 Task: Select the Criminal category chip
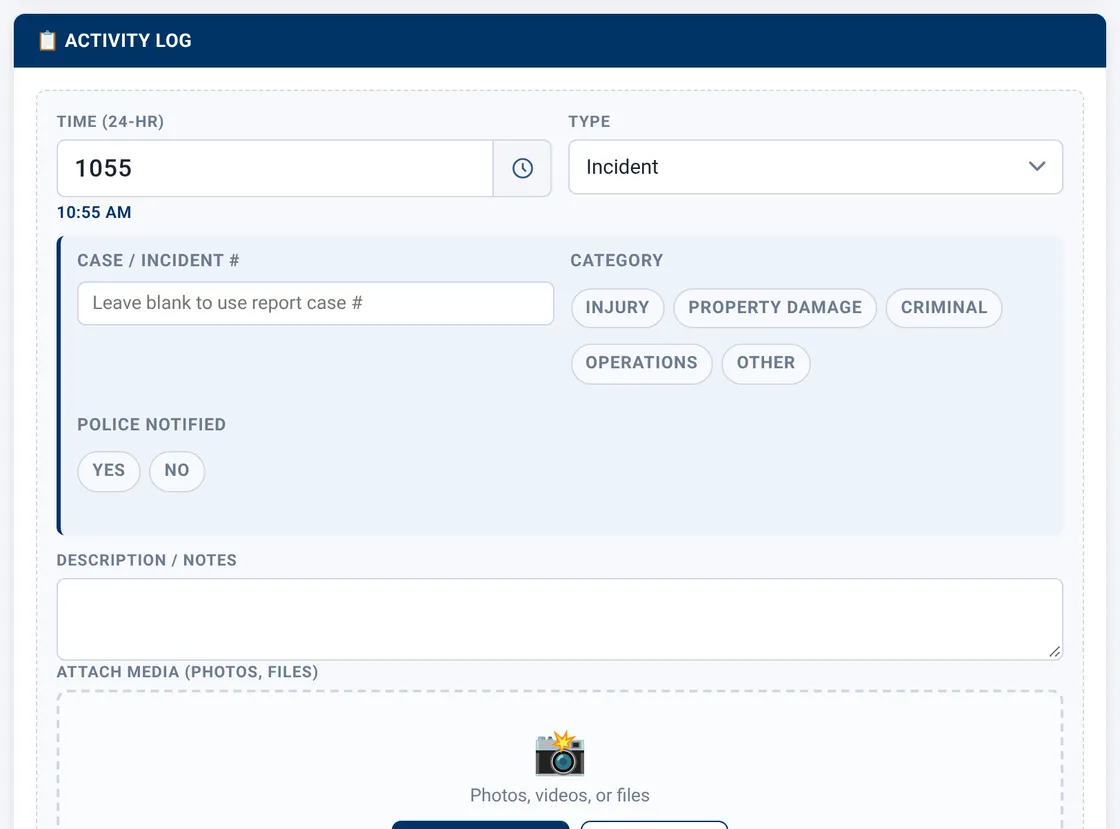[x=944, y=308]
